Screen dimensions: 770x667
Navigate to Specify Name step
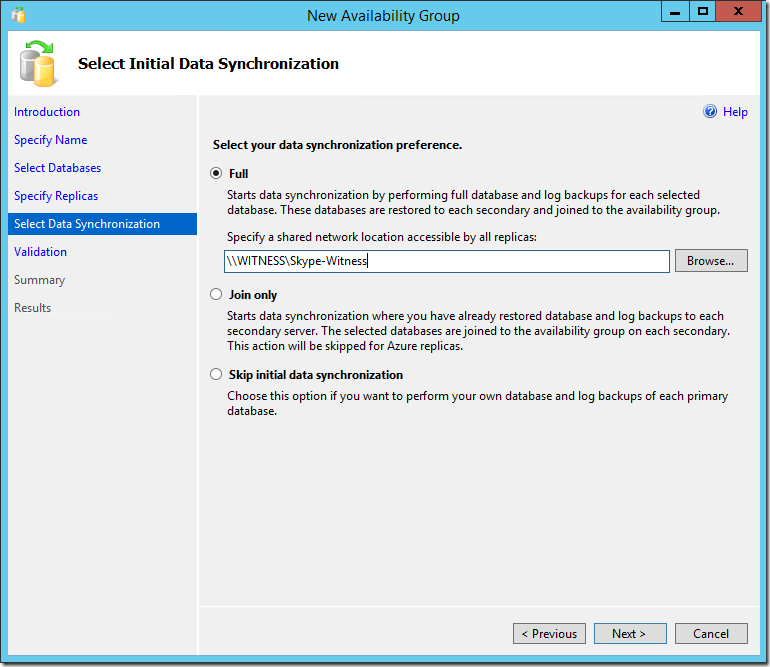tap(51, 140)
